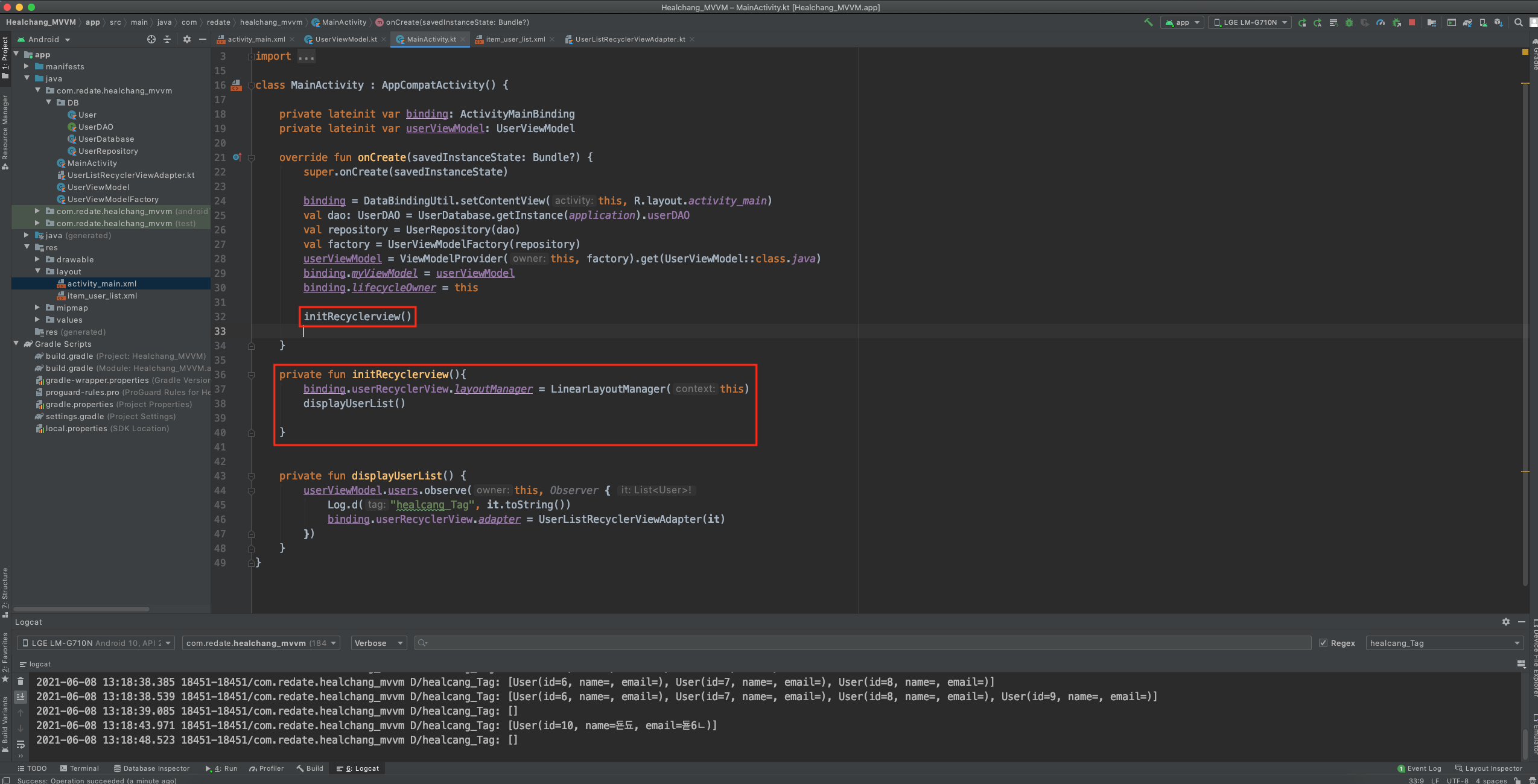Image resolution: width=1538 pixels, height=784 pixels.
Task: Open the LGE LM-G710N device dropdown in toolbar
Action: point(1250,22)
